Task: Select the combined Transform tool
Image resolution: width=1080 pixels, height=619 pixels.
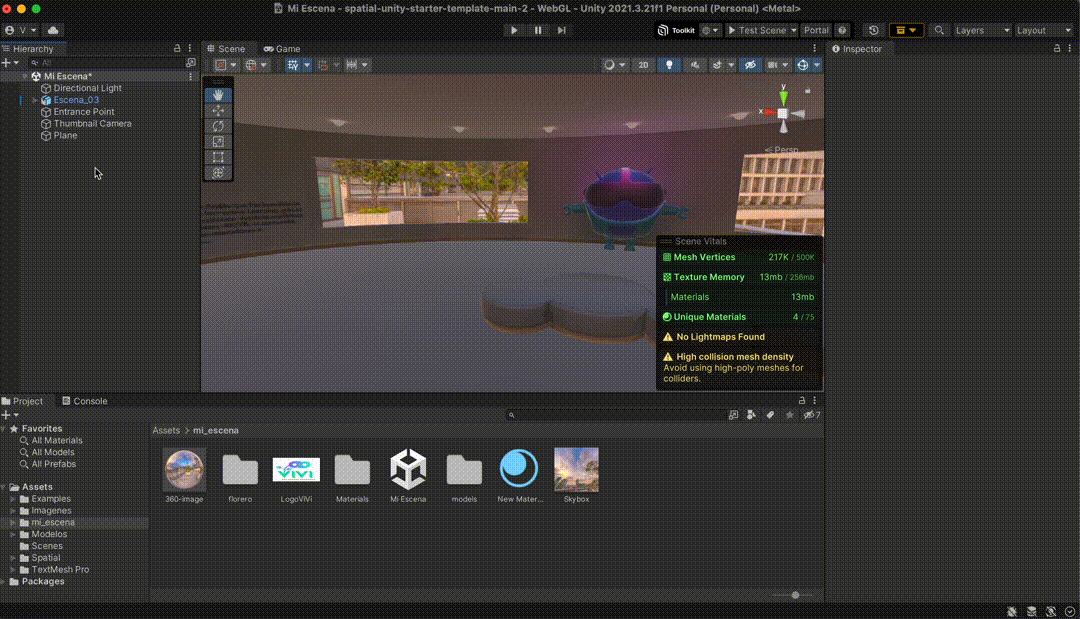Action: click(218, 173)
